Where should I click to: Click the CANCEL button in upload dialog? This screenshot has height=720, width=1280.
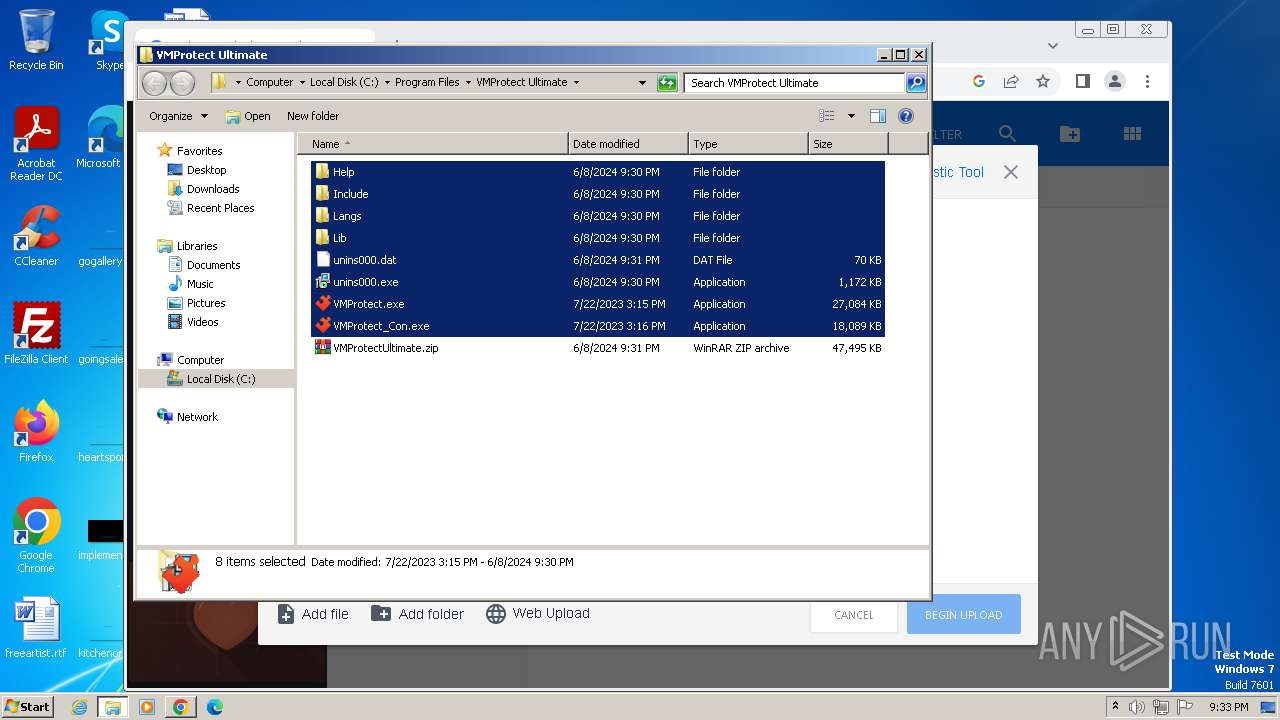[854, 615]
